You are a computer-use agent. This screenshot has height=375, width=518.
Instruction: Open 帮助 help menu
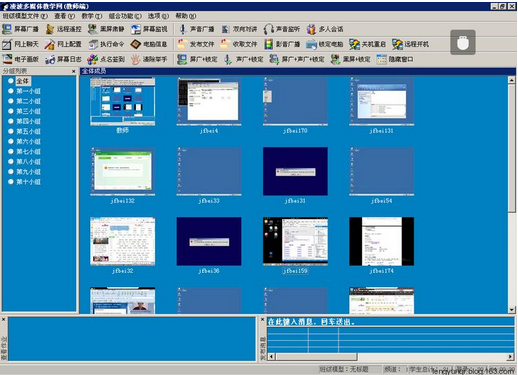[186, 16]
